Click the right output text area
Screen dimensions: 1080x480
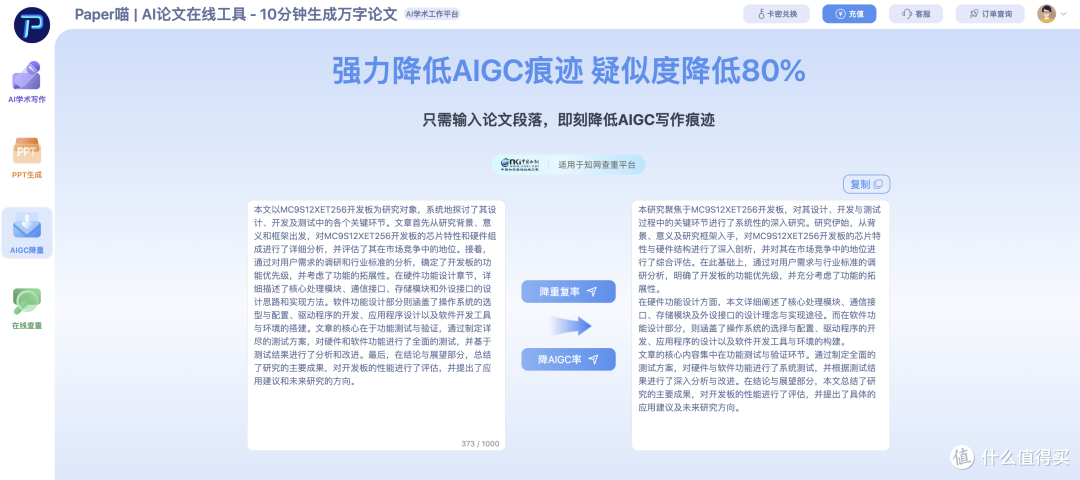760,325
